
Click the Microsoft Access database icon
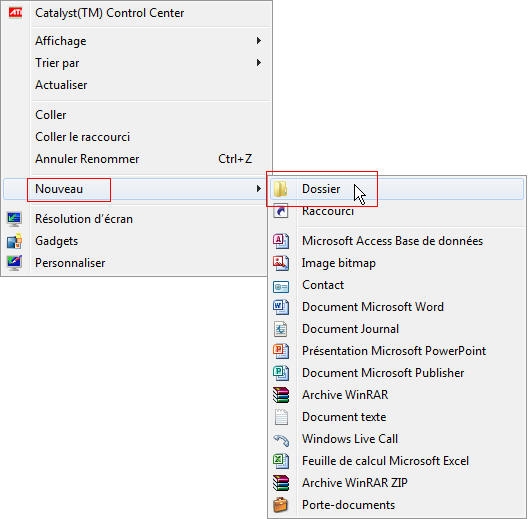point(281,241)
